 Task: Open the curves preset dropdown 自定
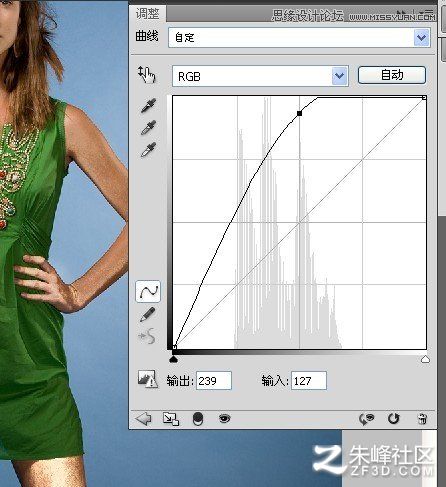coord(299,37)
